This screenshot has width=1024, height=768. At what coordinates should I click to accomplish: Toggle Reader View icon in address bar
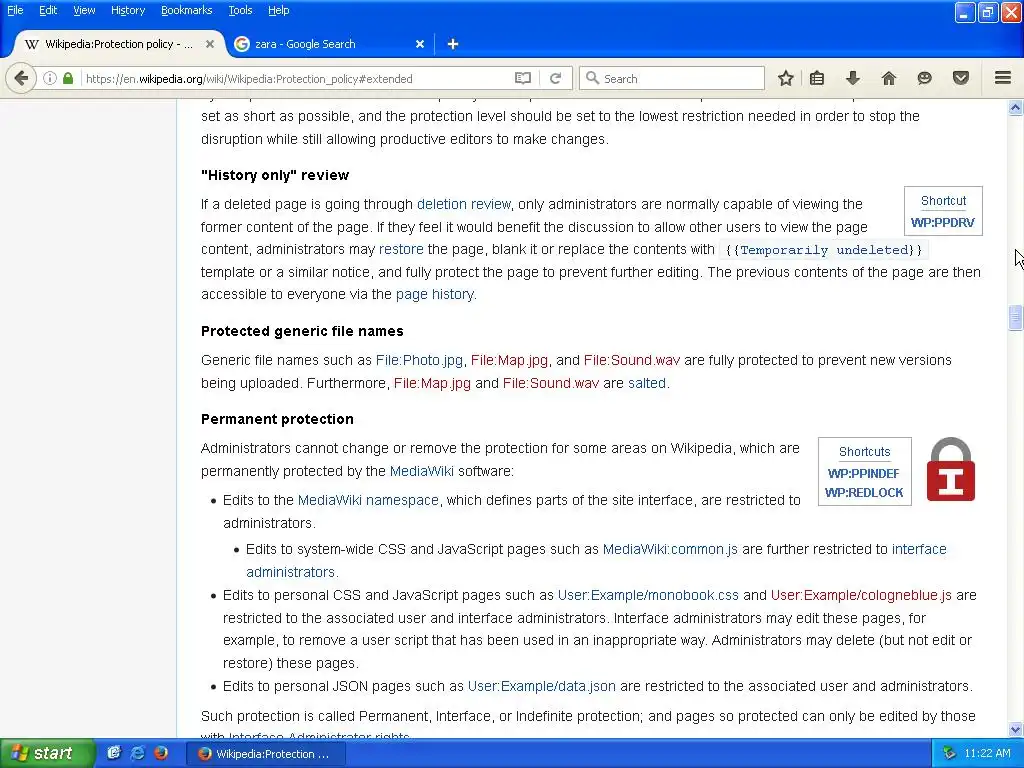pyautogui.click(x=523, y=78)
